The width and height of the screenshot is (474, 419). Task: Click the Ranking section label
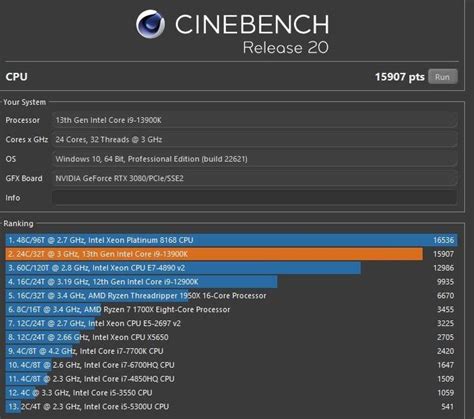point(18,223)
